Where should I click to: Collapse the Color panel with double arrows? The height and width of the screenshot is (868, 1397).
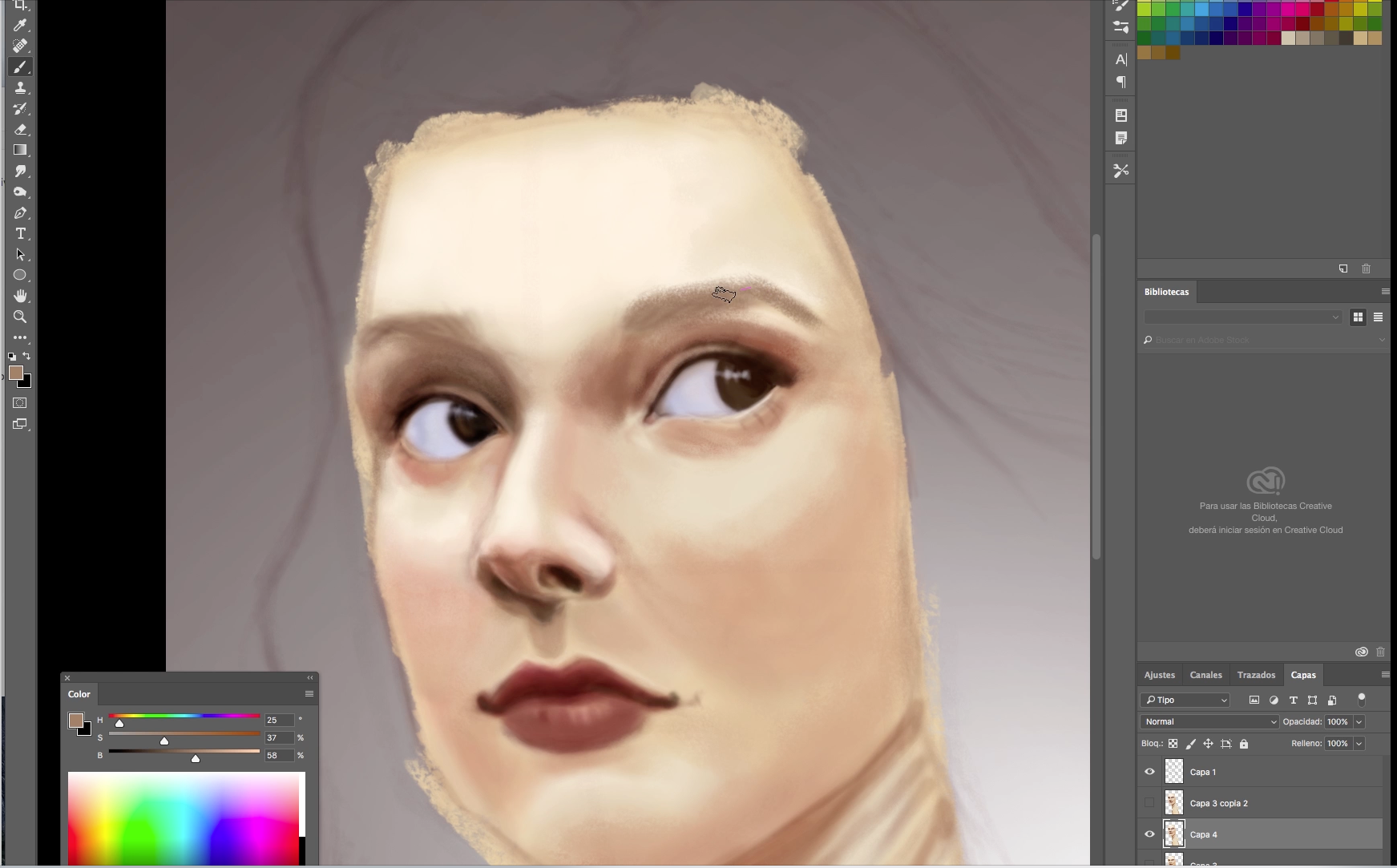(310, 678)
